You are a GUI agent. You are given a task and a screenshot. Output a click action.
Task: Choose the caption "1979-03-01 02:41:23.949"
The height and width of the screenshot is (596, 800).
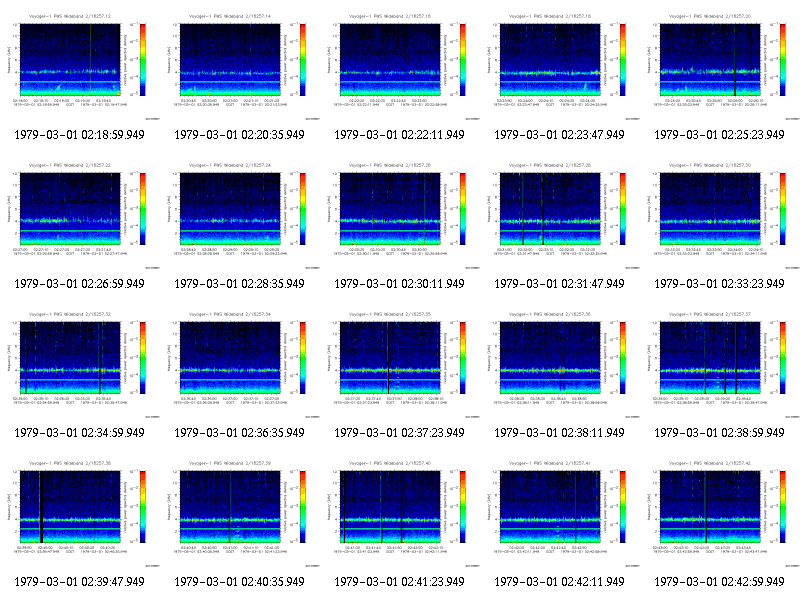tap(399, 582)
